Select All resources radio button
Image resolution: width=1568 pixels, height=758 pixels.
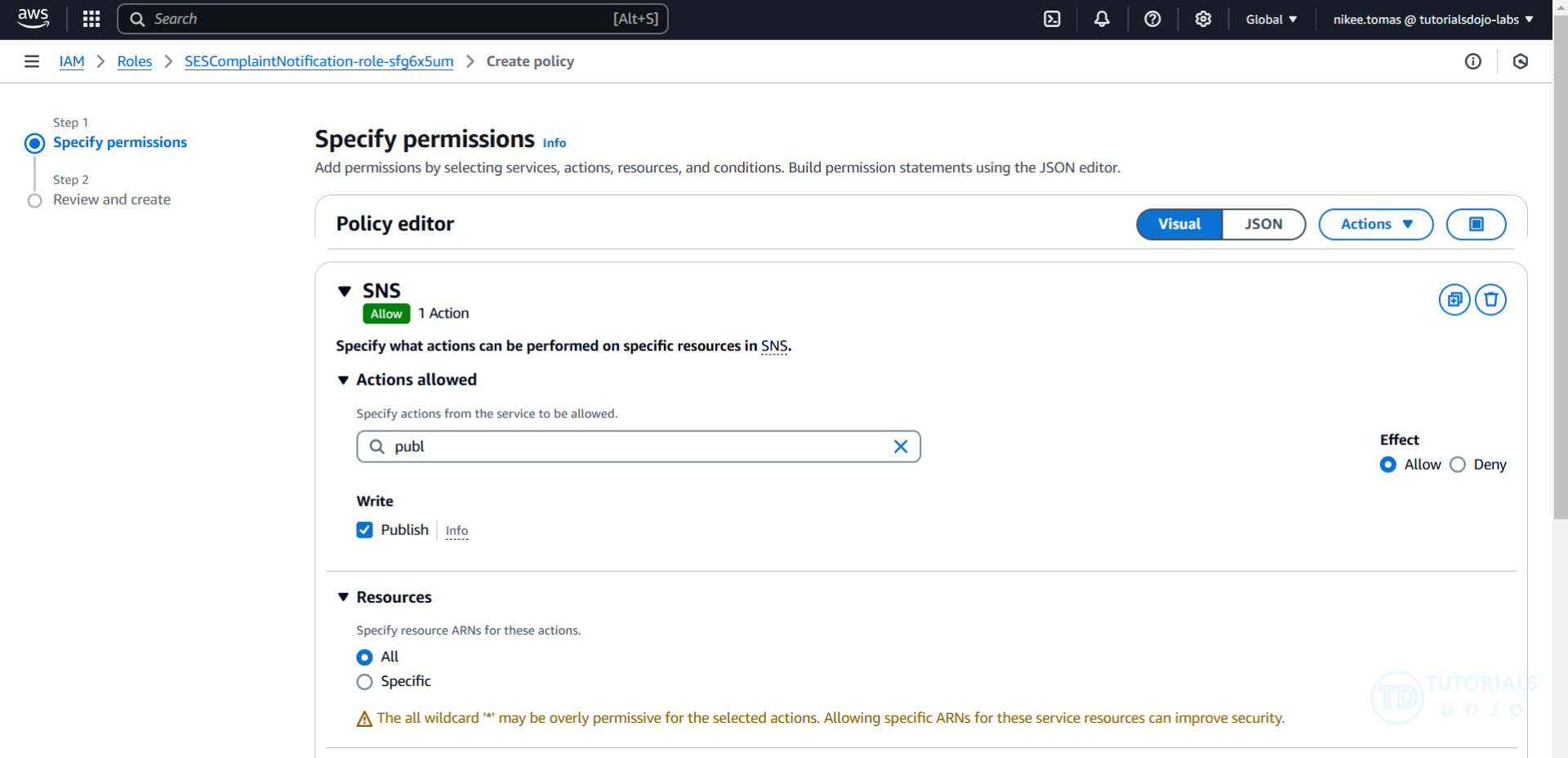(364, 658)
